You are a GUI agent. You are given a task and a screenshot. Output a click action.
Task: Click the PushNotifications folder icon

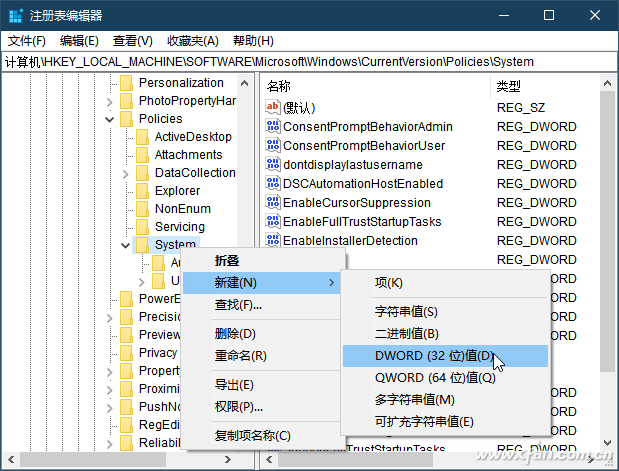(x=126, y=407)
